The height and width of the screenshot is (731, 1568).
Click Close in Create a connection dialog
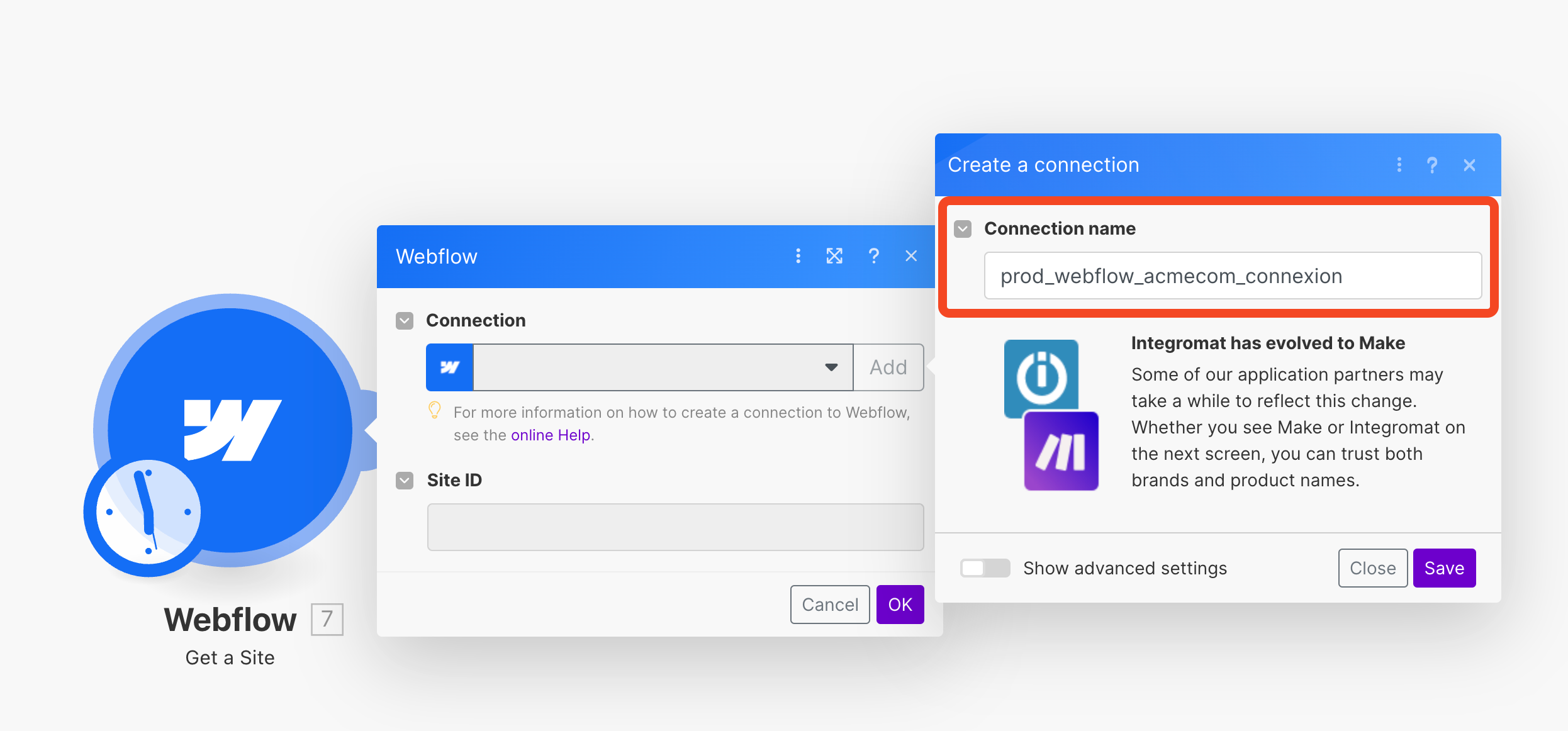click(1373, 568)
